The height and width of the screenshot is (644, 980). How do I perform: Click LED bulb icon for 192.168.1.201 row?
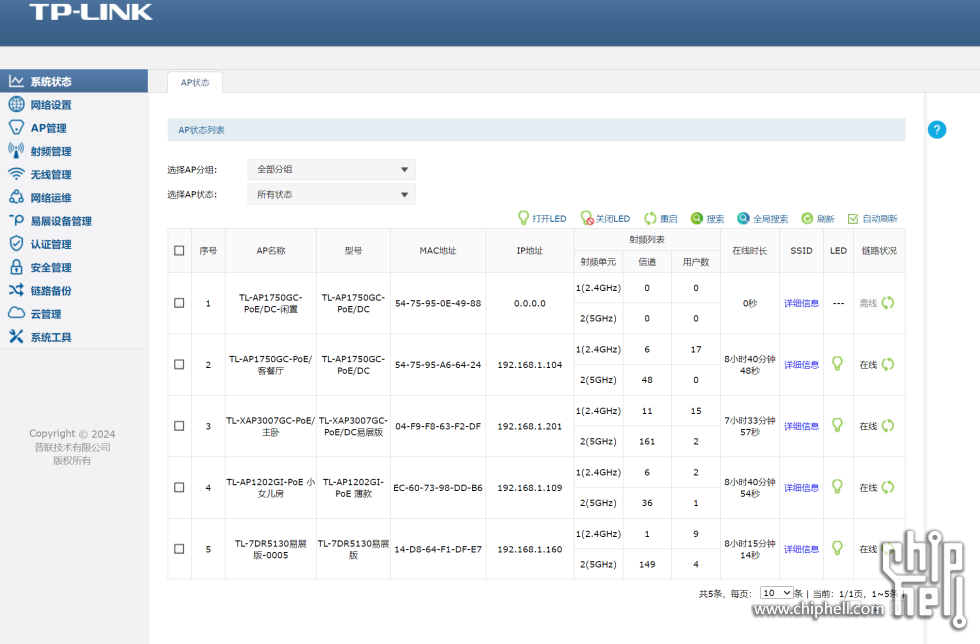point(838,425)
